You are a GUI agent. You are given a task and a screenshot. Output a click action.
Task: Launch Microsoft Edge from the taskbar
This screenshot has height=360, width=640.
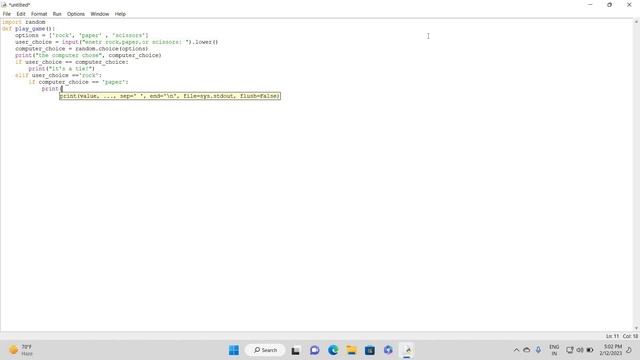pyautogui.click(x=333, y=350)
